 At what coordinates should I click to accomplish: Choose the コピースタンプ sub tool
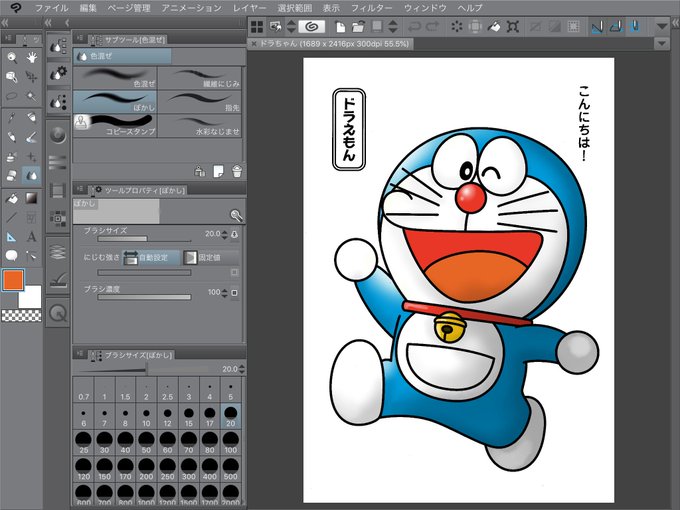tap(115, 126)
